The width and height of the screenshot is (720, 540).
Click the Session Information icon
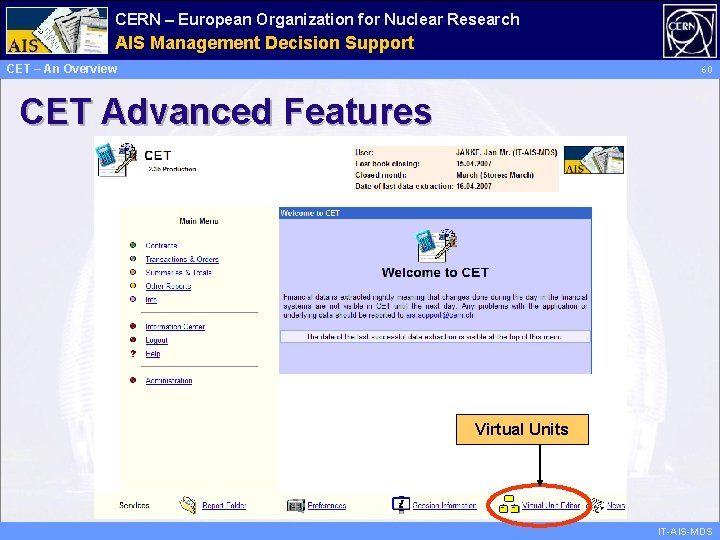[x=400, y=505]
